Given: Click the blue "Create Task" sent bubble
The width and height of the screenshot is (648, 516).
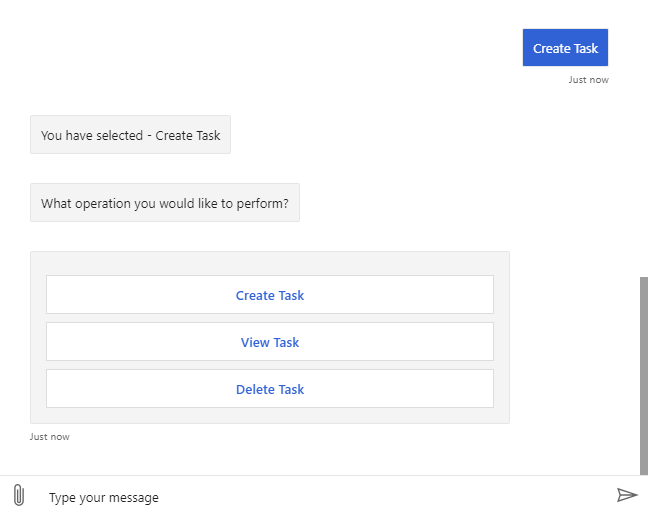Looking at the screenshot, I should pyautogui.click(x=565, y=48).
